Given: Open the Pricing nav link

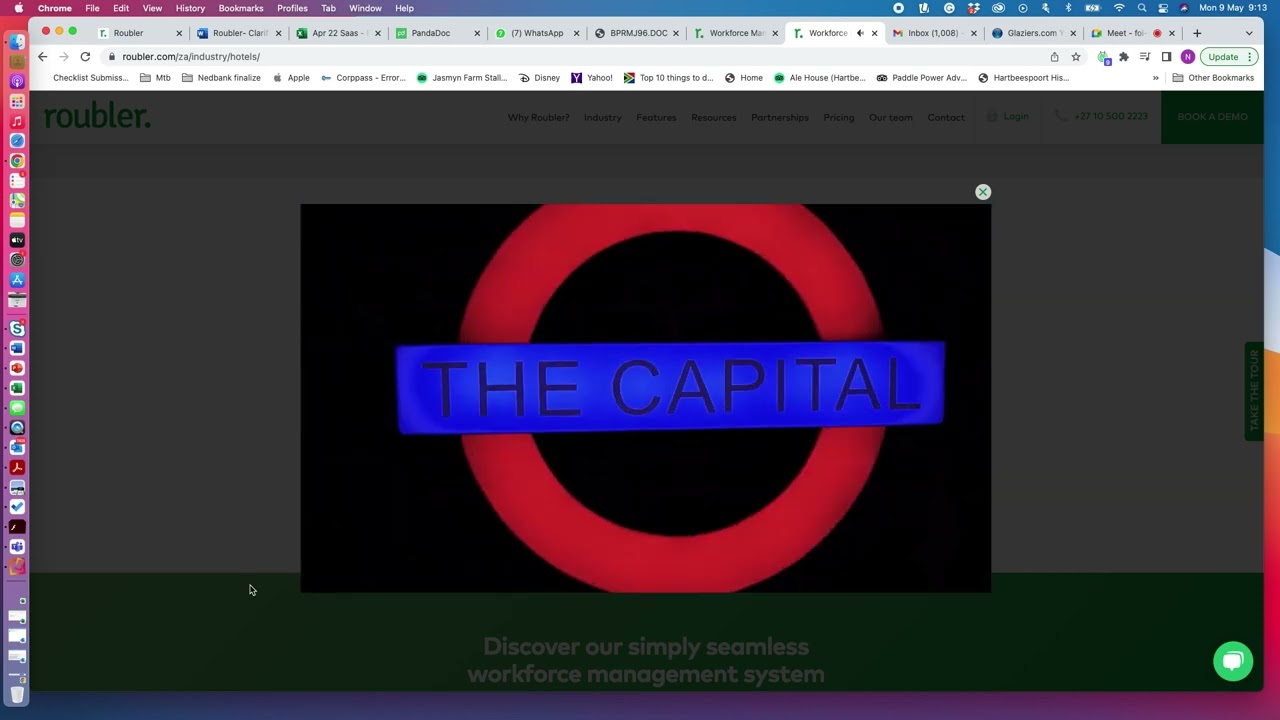Looking at the screenshot, I should pos(838,117).
